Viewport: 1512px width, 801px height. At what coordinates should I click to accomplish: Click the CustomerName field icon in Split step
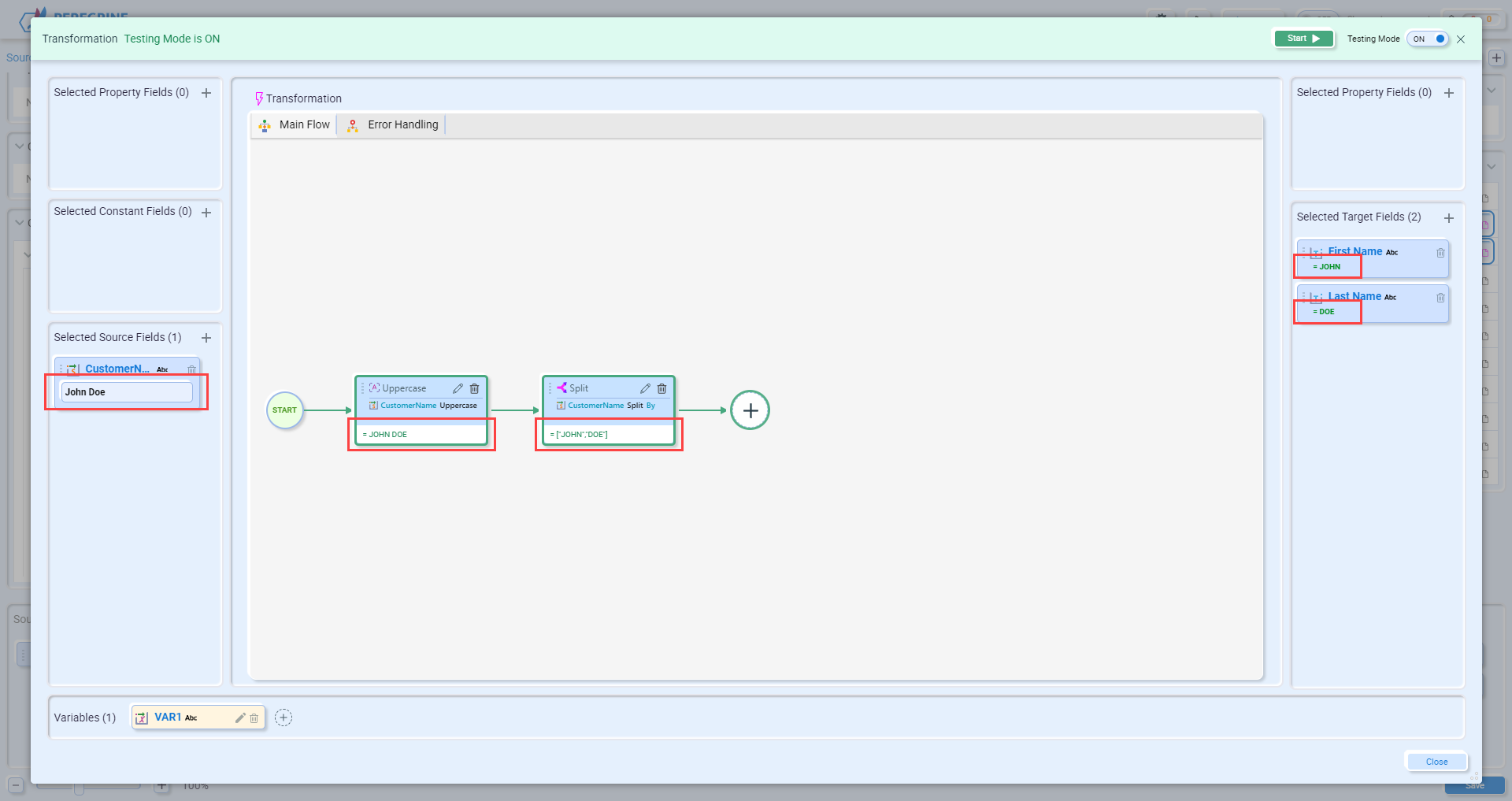pyautogui.click(x=561, y=406)
